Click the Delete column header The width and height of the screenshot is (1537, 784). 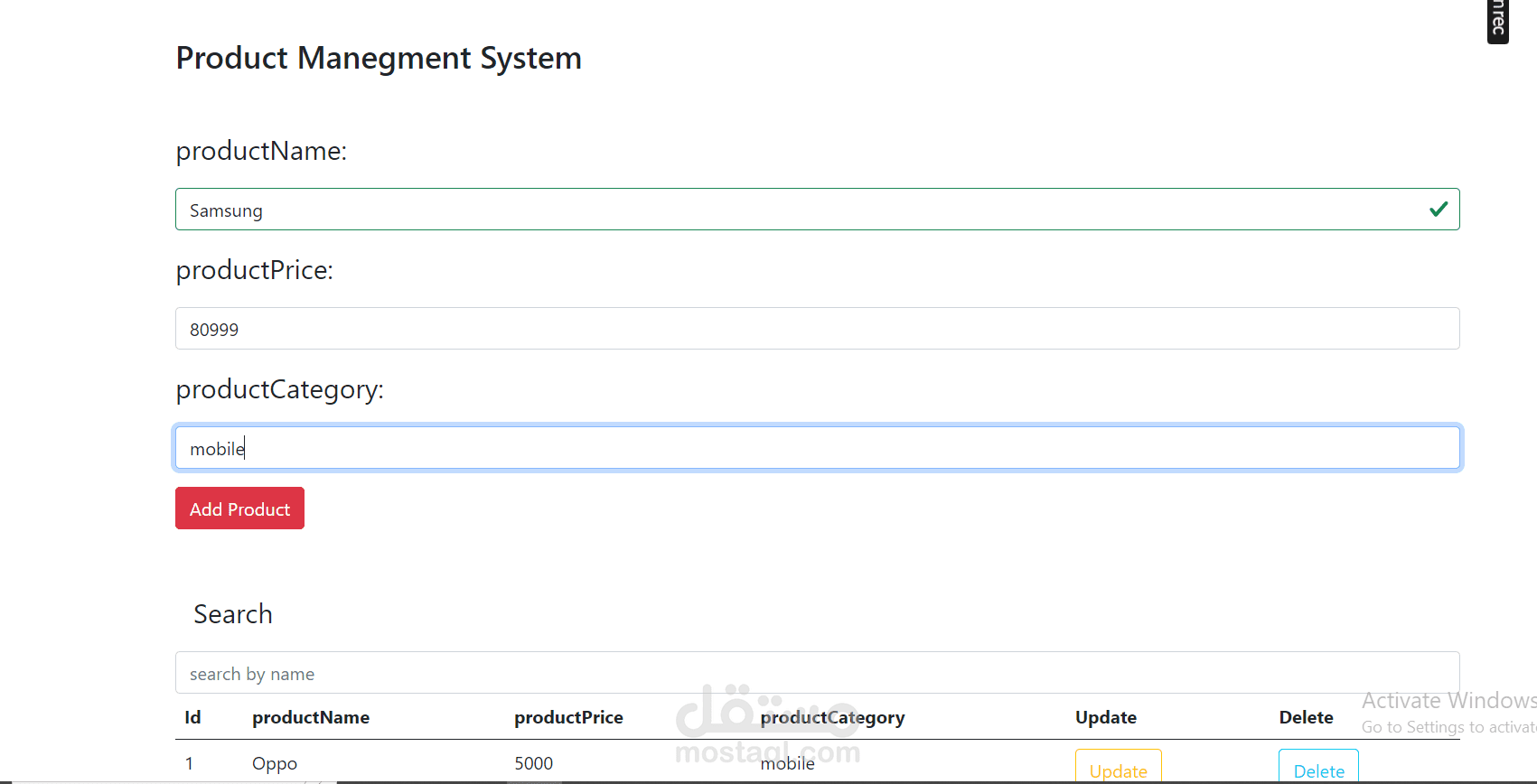pyautogui.click(x=1306, y=717)
